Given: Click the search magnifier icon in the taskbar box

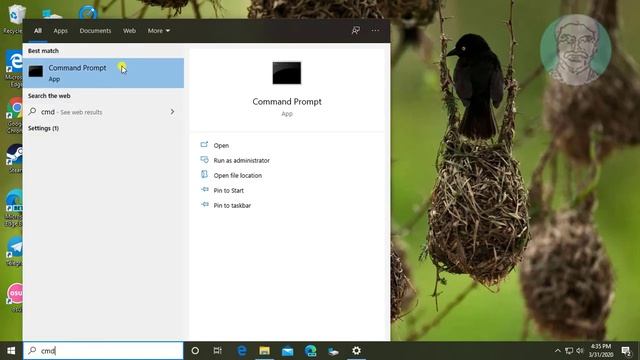Looking at the screenshot, I should pyautogui.click(x=32, y=350).
